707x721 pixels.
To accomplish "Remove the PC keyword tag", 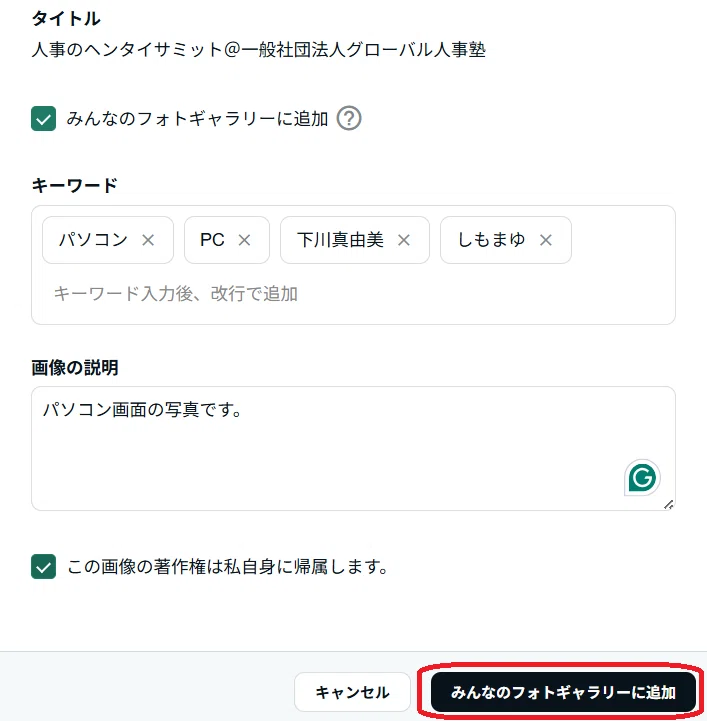I will click(244, 240).
